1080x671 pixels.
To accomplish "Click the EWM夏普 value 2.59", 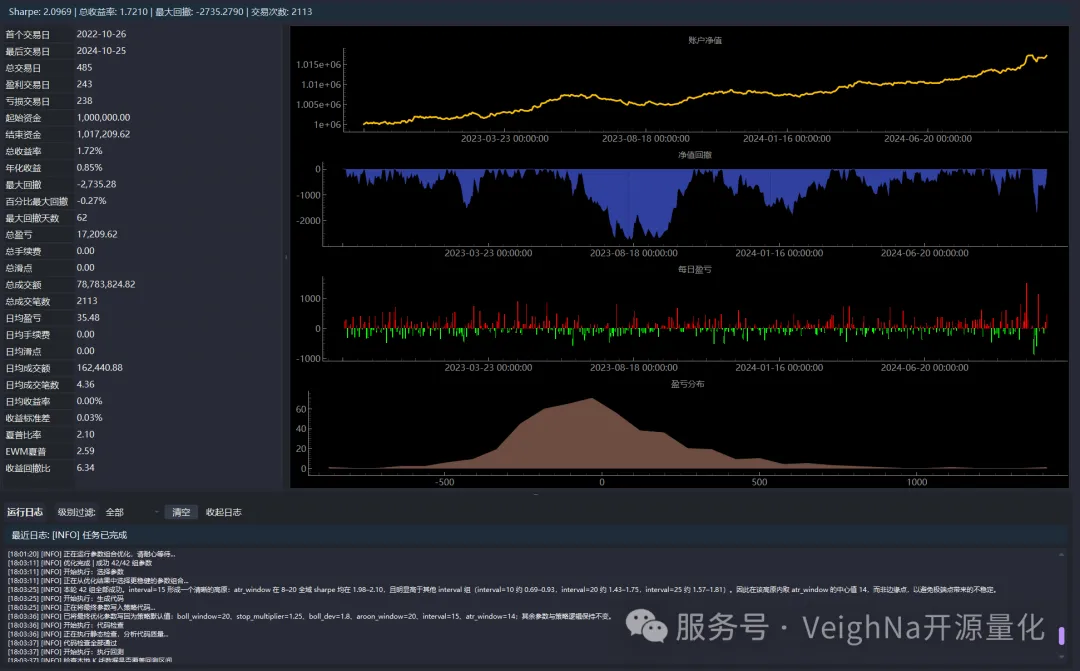I will click(85, 451).
